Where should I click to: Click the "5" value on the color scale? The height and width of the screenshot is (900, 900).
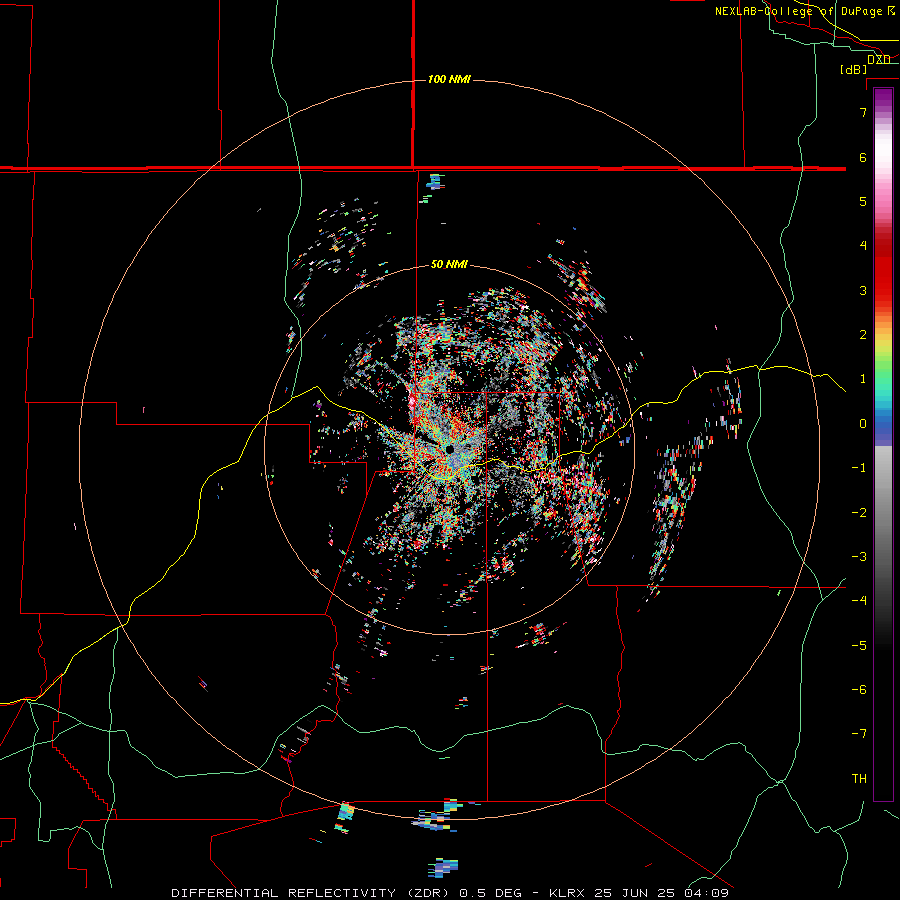863,201
